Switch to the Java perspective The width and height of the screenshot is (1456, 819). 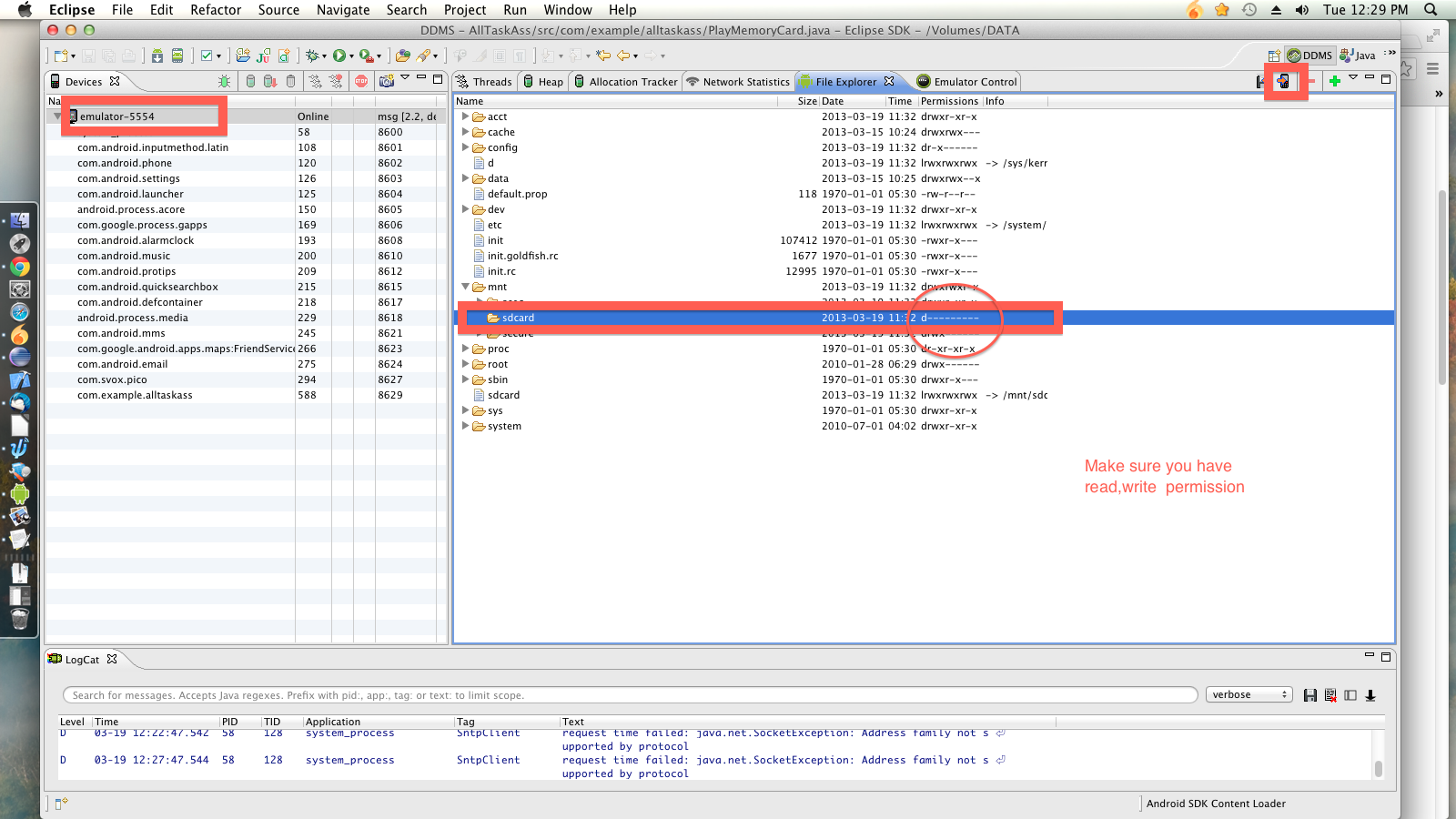(x=1358, y=56)
